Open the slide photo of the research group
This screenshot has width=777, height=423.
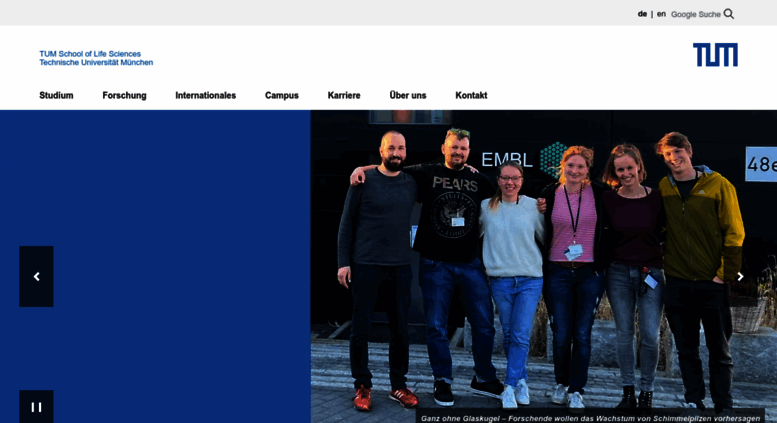coord(544,266)
